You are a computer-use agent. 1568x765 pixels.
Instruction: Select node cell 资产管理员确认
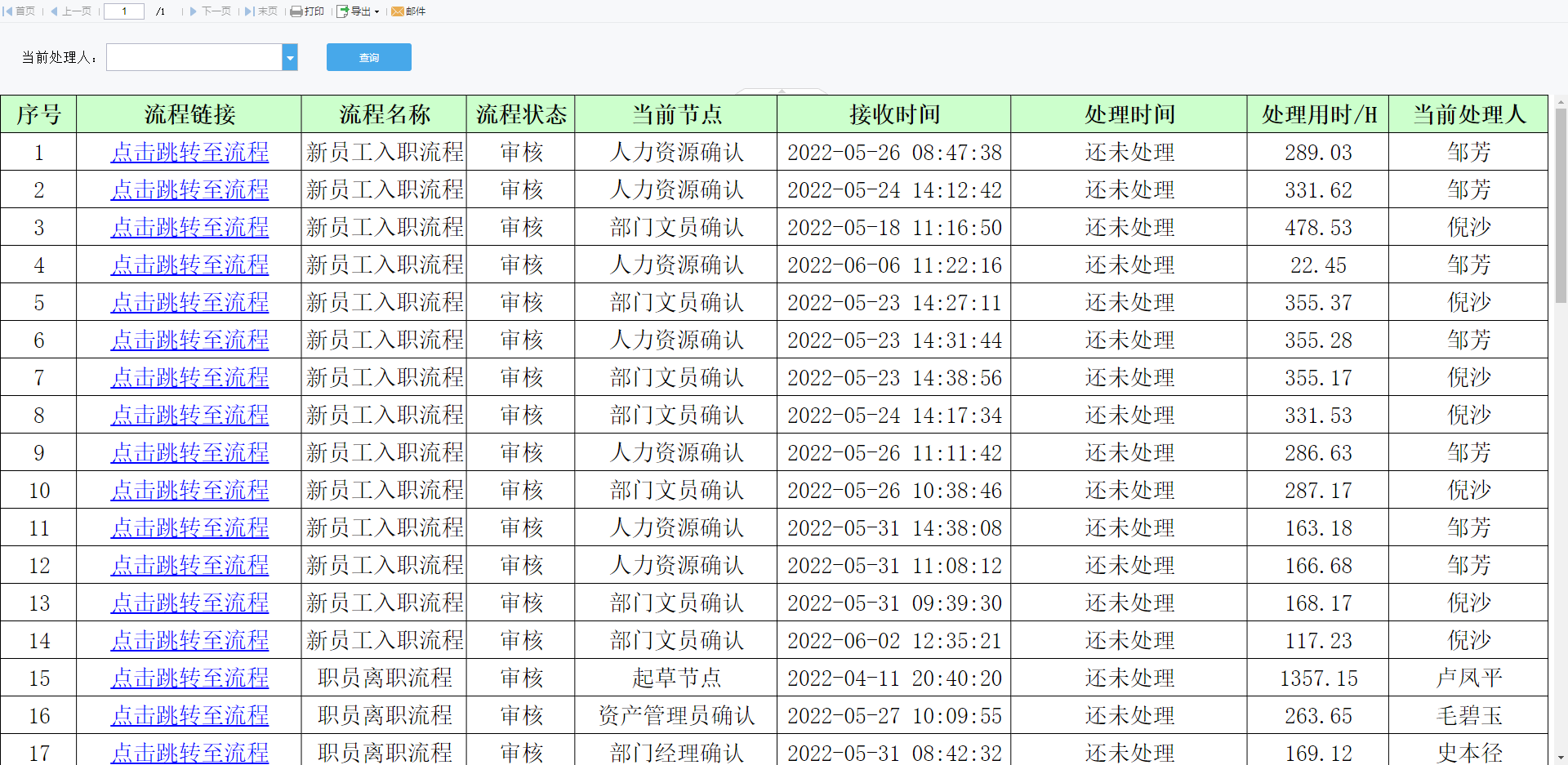click(676, 715)
